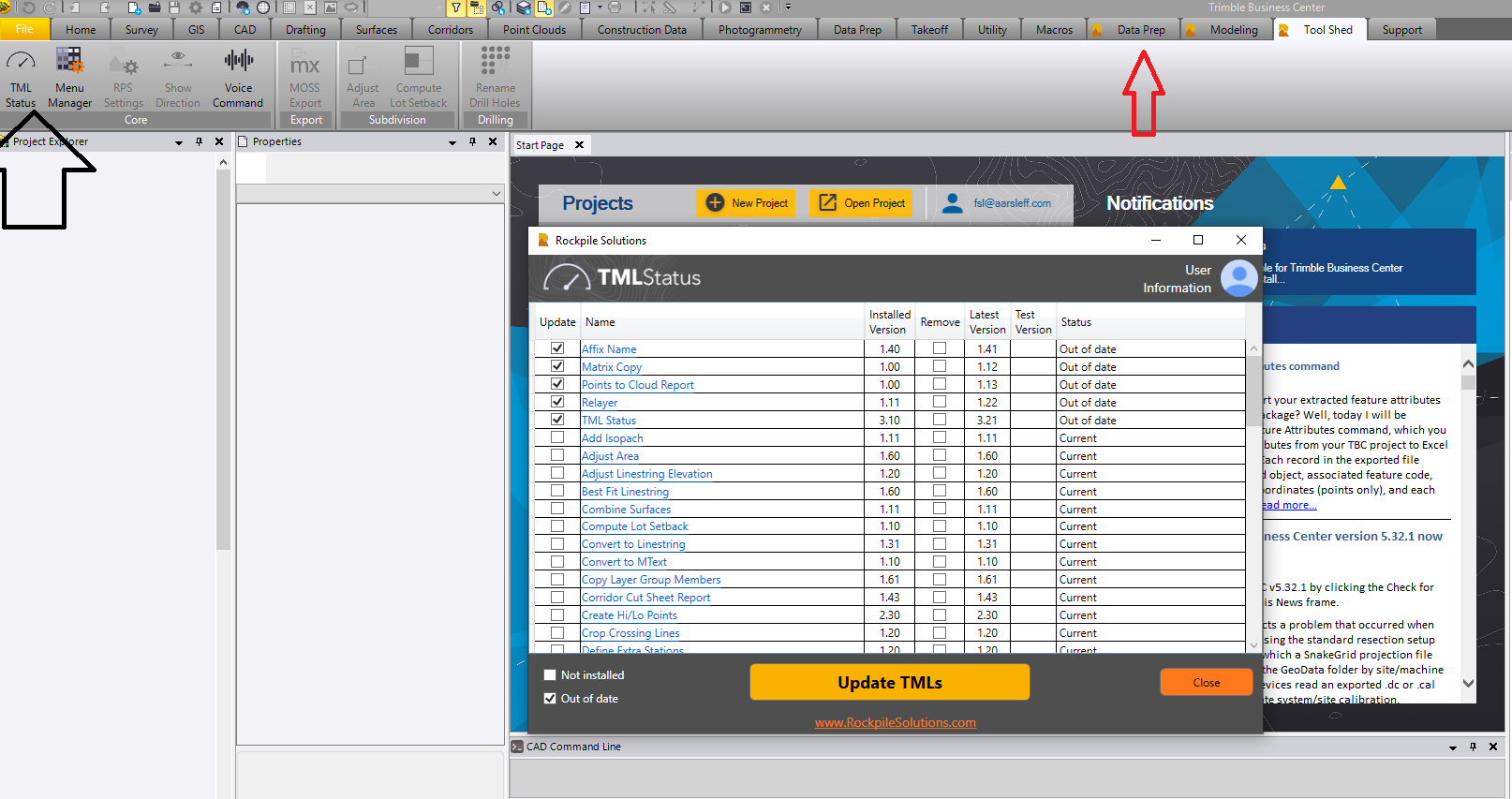Click the orange Close button in TMLStatus
This screenshot has width=1512, height=799.
click(x=1206, y=682)
